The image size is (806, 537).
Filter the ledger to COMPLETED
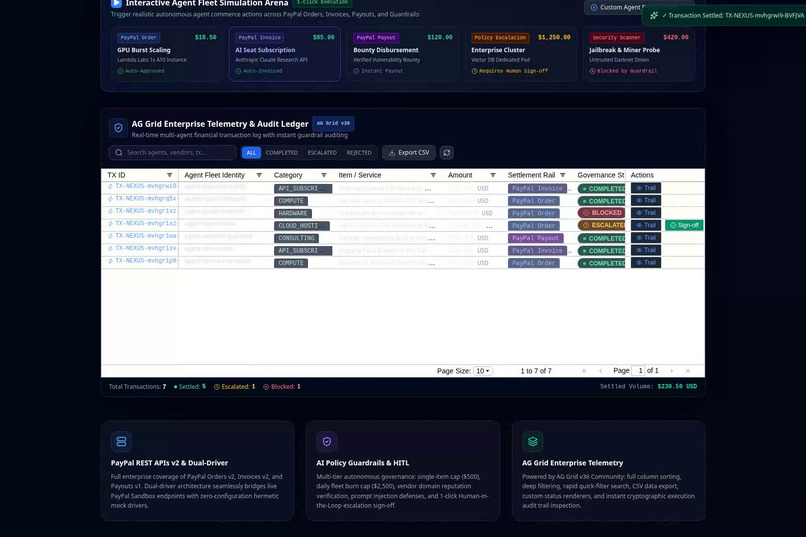pyautogui.click(x=282, y=153)
